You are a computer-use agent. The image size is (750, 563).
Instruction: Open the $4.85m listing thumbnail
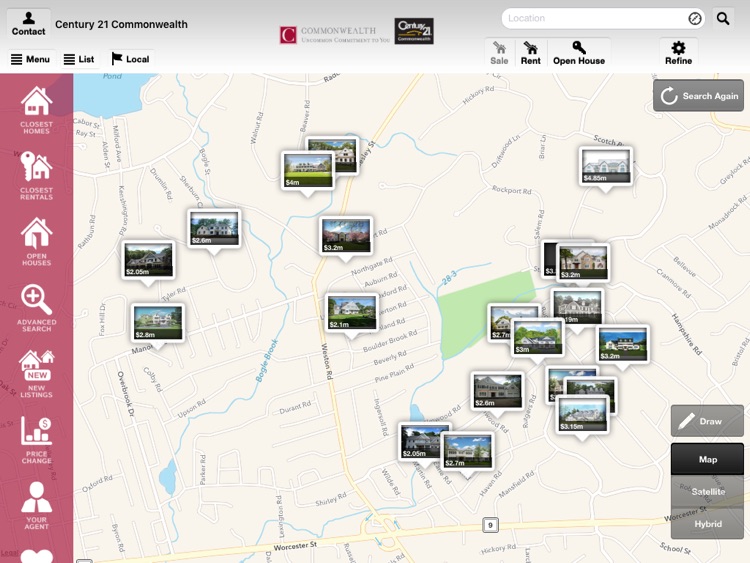point(606,166)
